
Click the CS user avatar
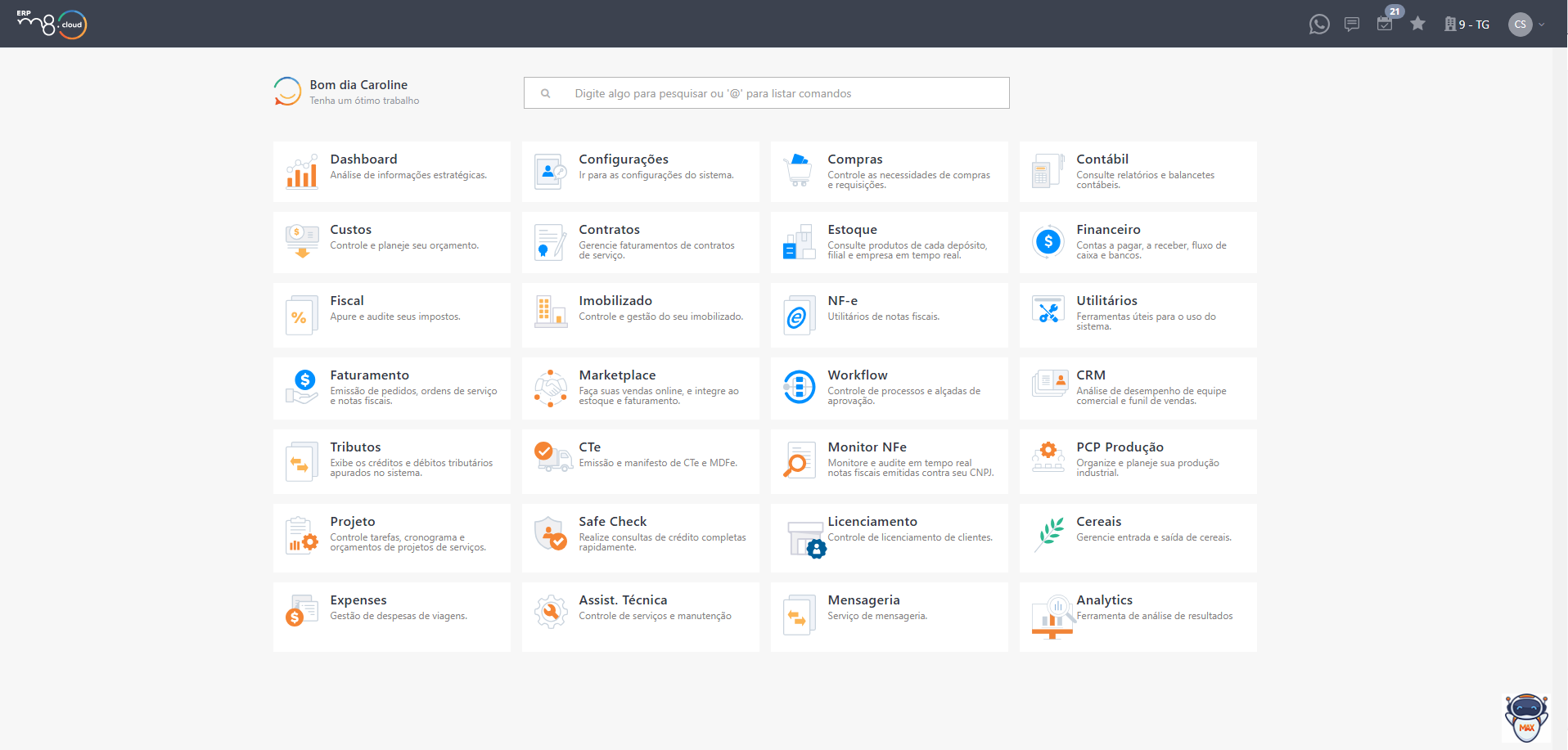(x=1521, y=25)
